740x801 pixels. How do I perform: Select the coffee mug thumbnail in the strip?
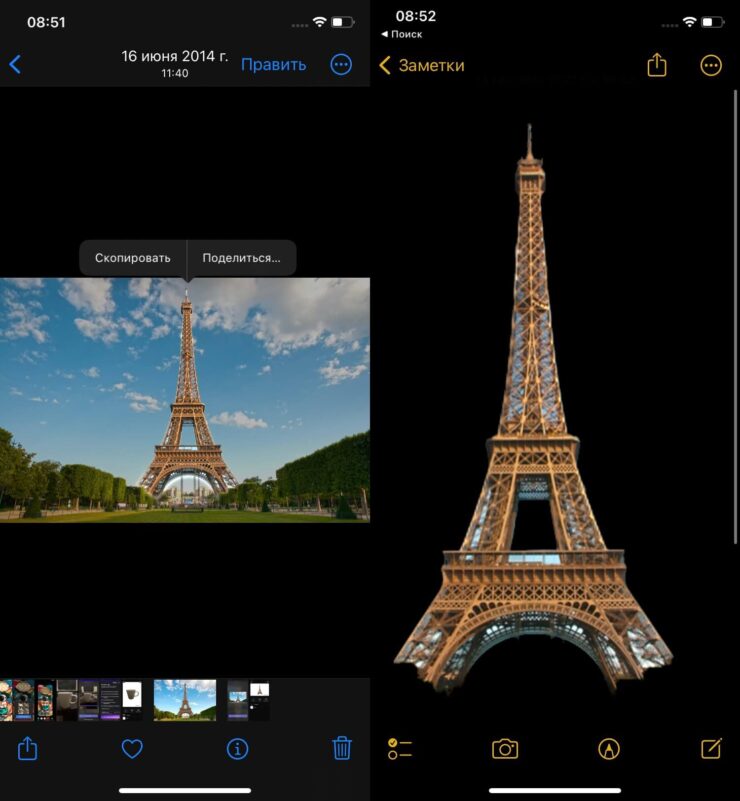(132, 700)
